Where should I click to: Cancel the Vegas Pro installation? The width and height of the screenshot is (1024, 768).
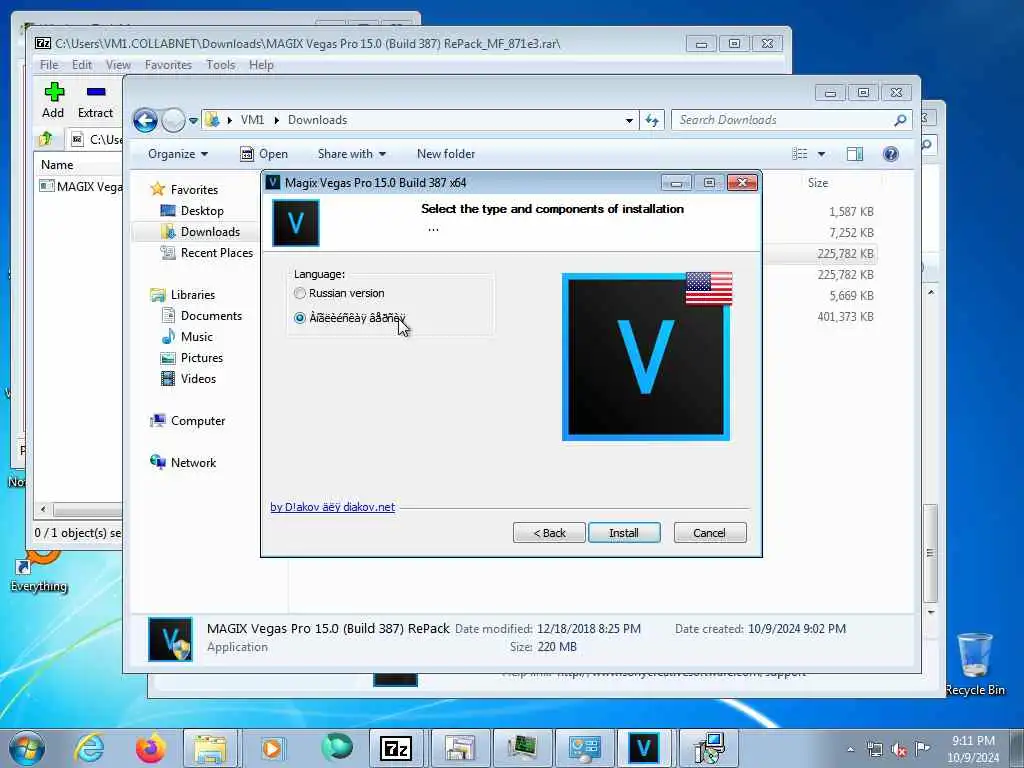pos(709,533)
